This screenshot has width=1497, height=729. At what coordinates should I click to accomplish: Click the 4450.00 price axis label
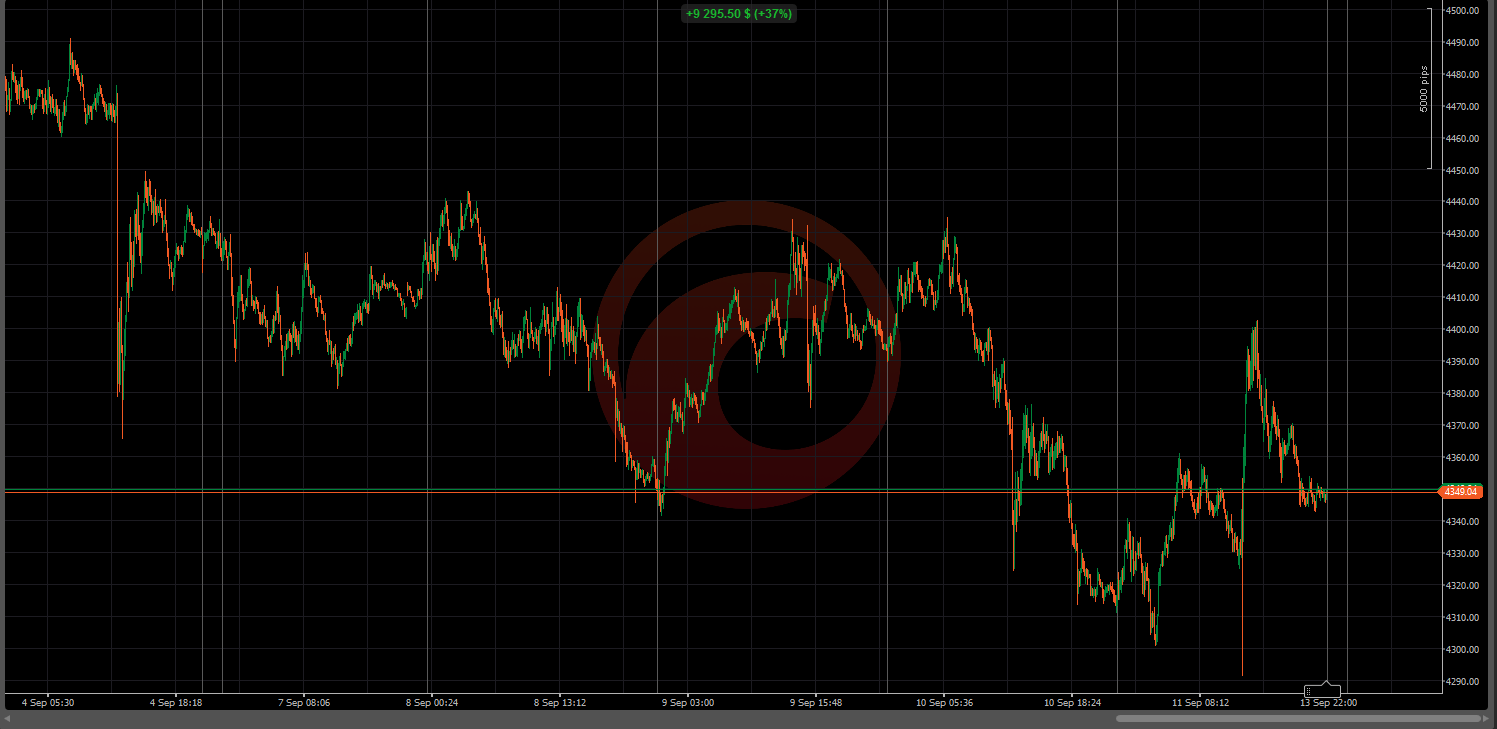(1462, 170)
